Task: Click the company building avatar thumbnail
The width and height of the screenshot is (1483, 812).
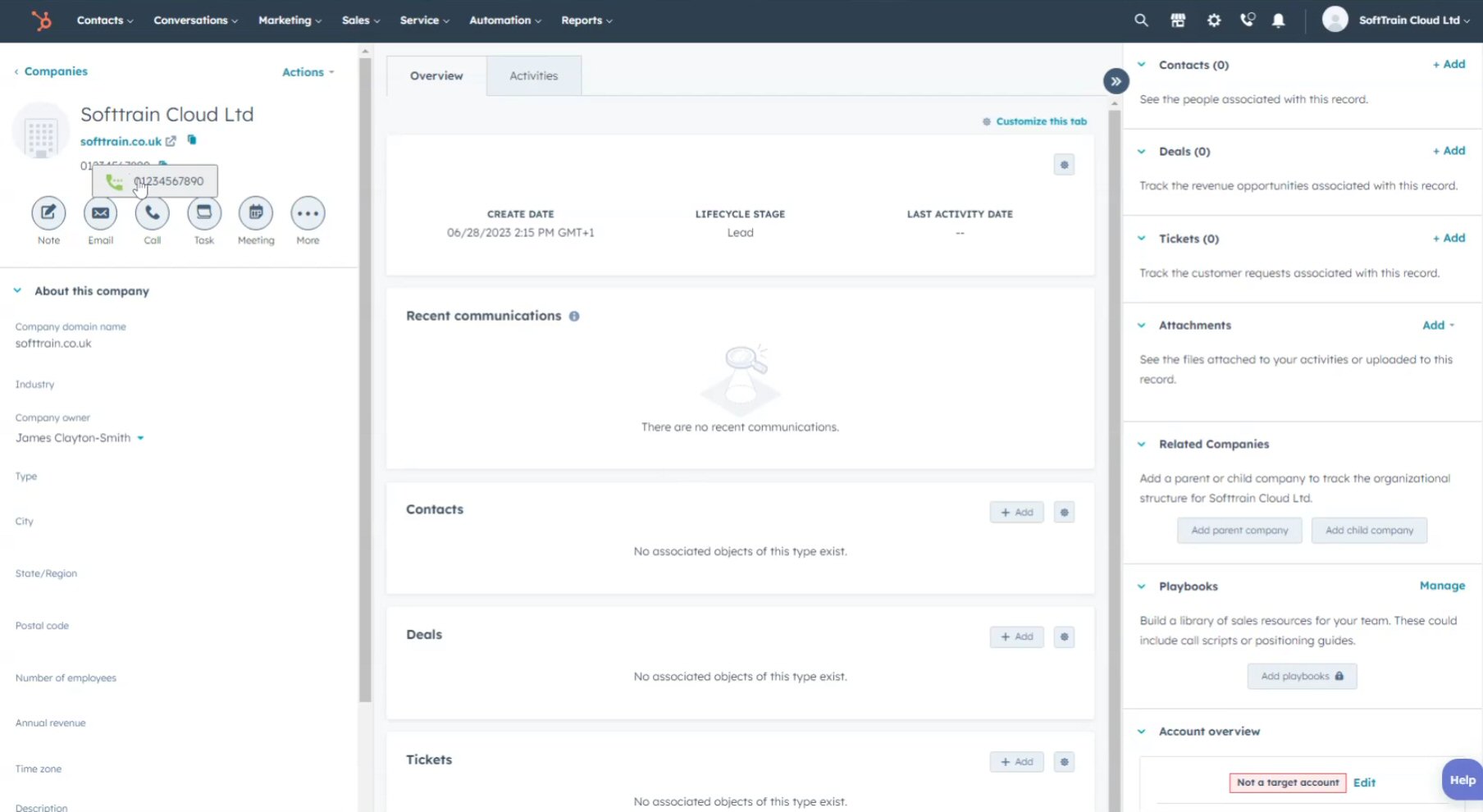Action: point(41,131)
